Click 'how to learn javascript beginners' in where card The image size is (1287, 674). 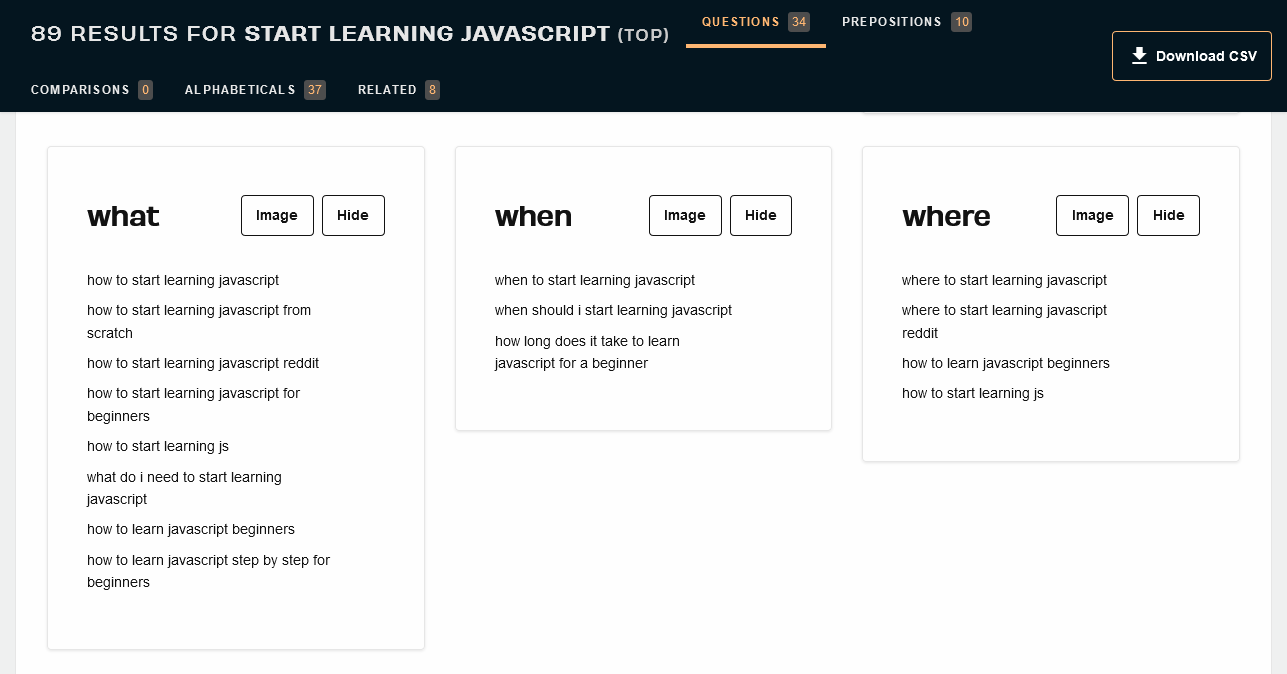coord(1006,363)
